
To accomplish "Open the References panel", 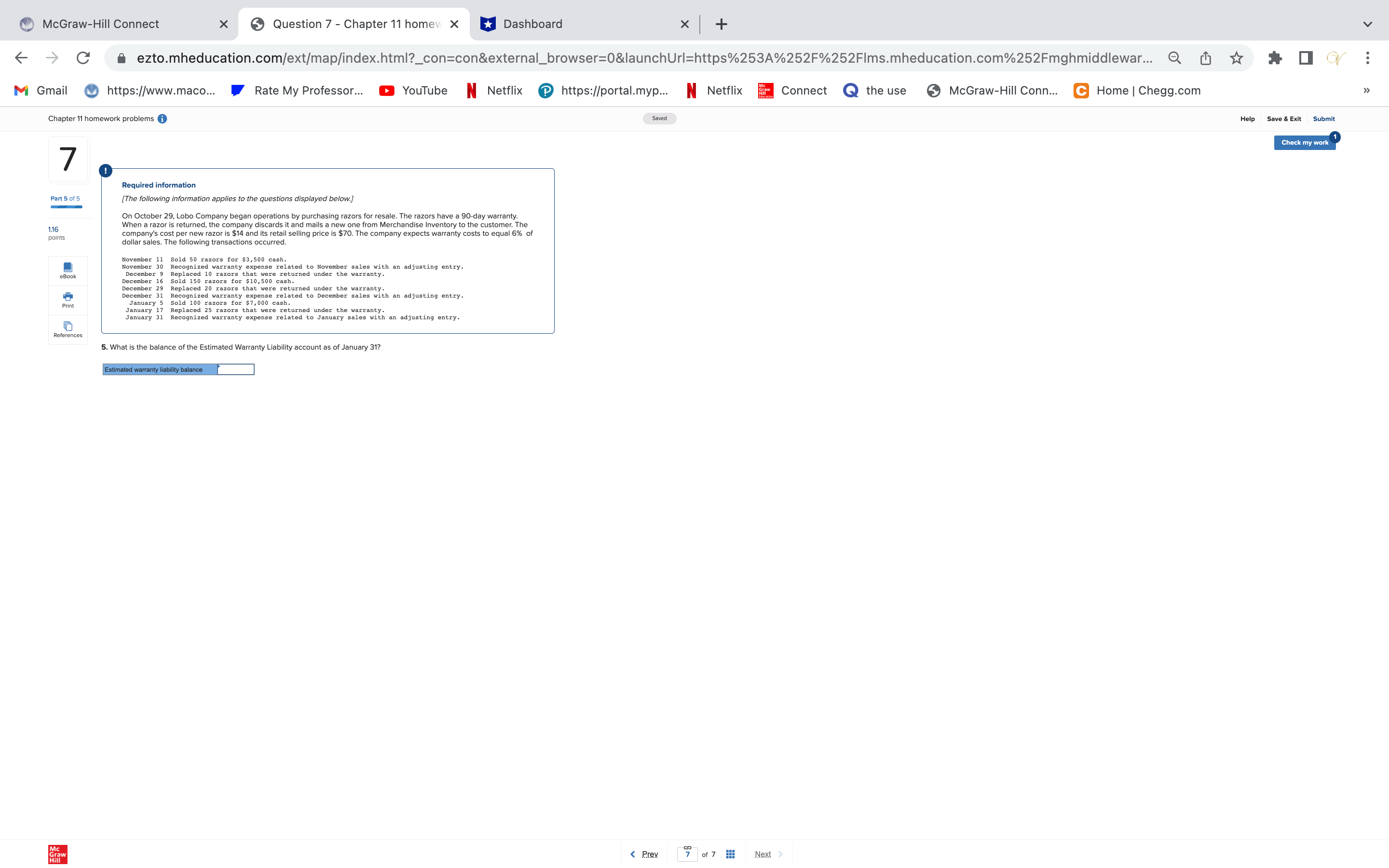I will (x=68, y=329).
